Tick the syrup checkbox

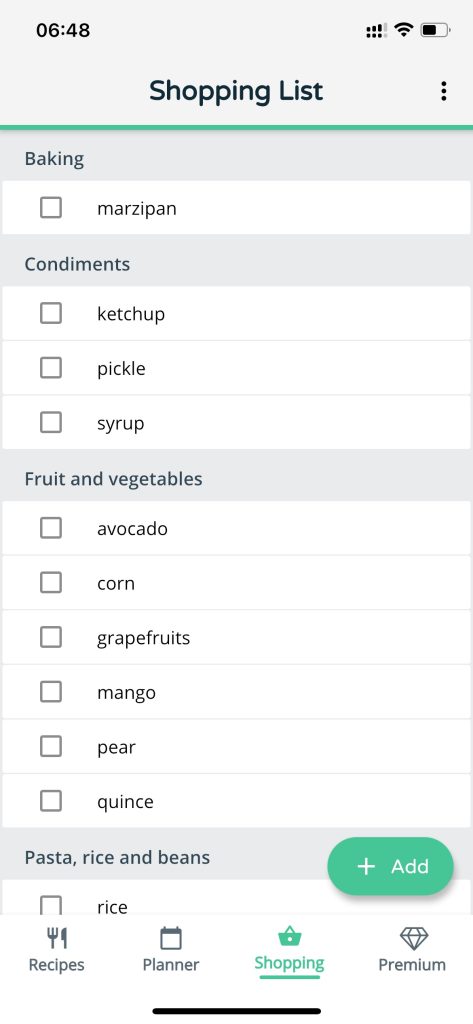tap(51, 423)
